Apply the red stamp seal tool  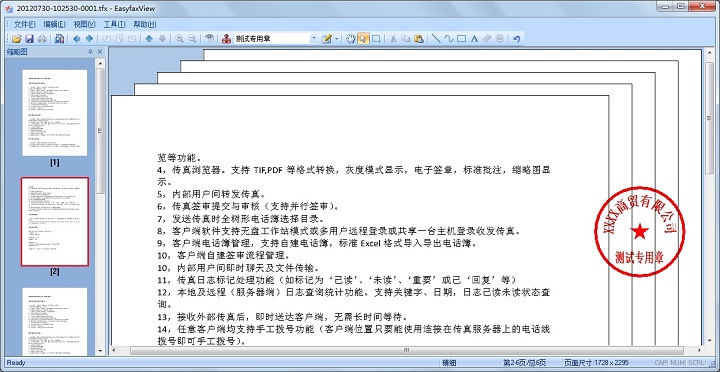pyautogui.click(x=226, y=39)
